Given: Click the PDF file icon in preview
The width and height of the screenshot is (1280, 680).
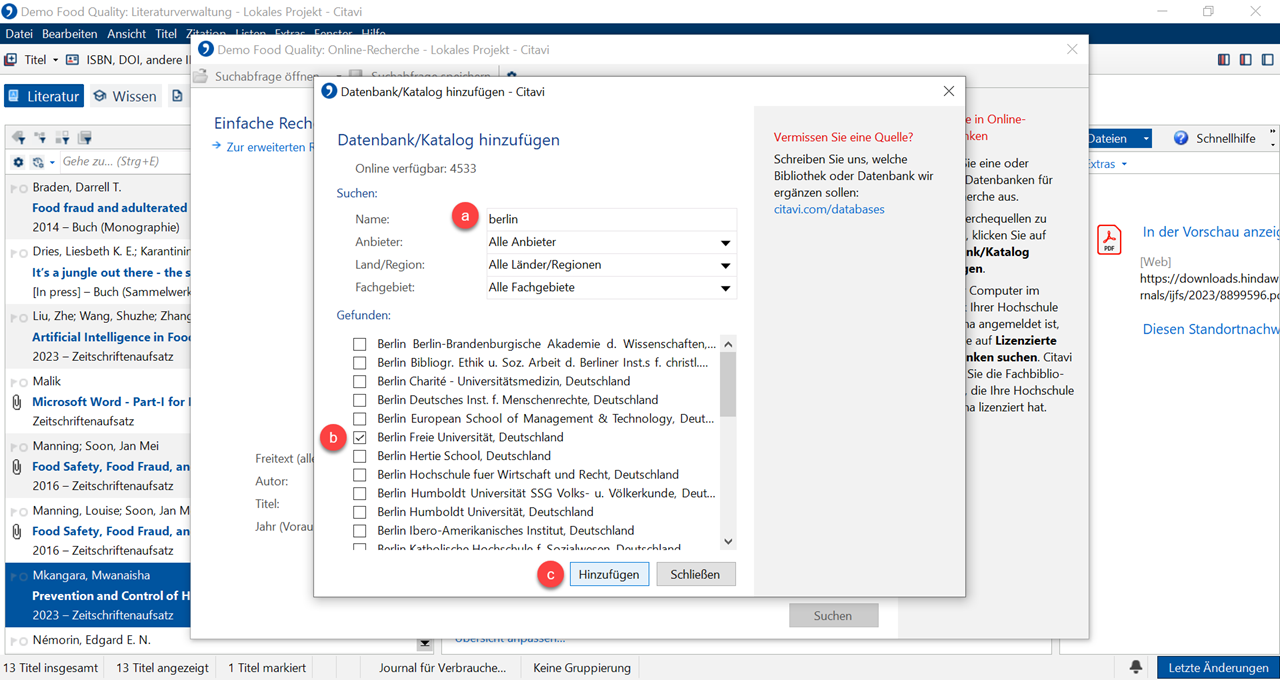Looking at the screenshot, I should pyautogui.click(x=1109, y=240).
